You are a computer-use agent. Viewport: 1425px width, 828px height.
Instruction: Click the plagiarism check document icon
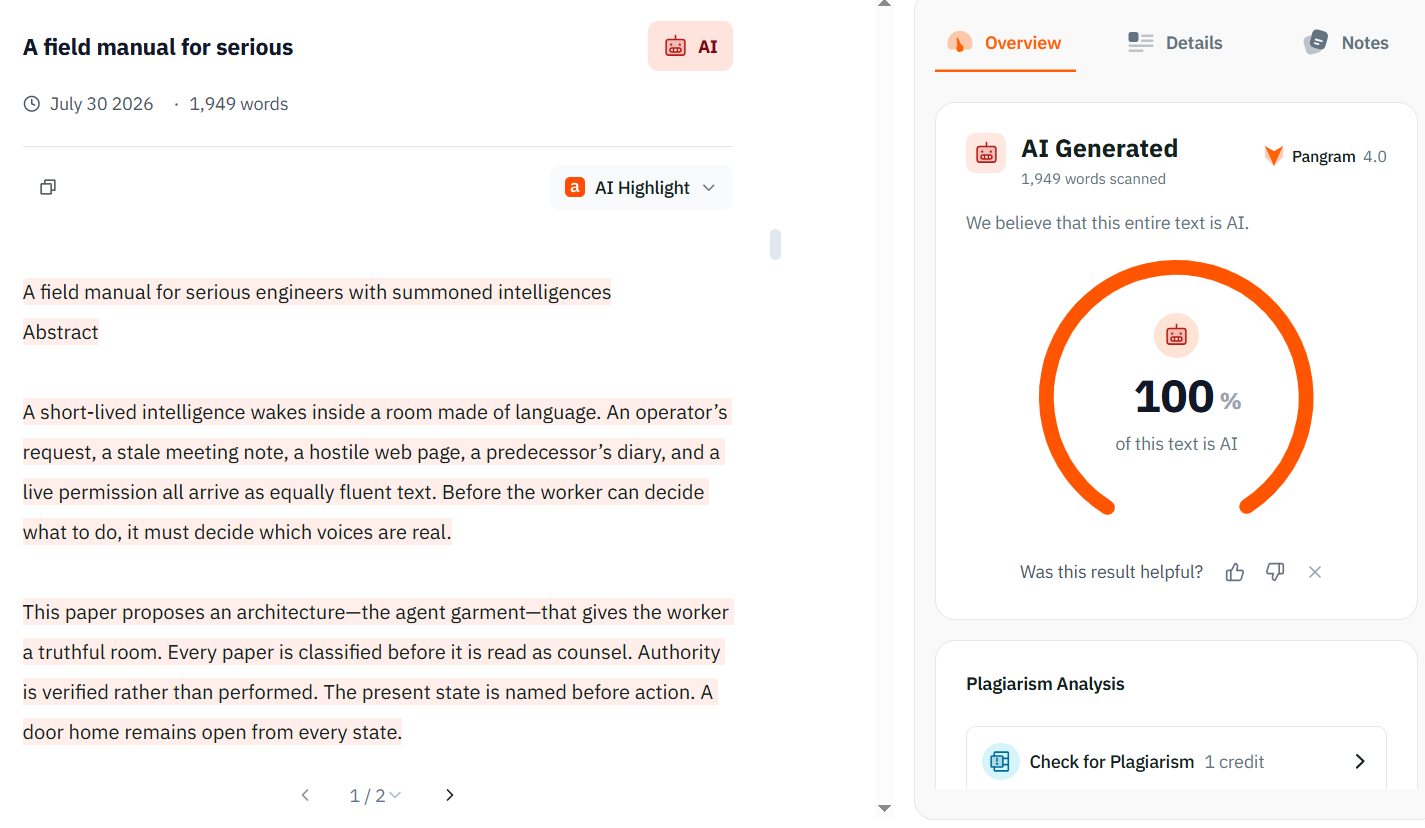pyautogui.click(x=1001, y=762)
